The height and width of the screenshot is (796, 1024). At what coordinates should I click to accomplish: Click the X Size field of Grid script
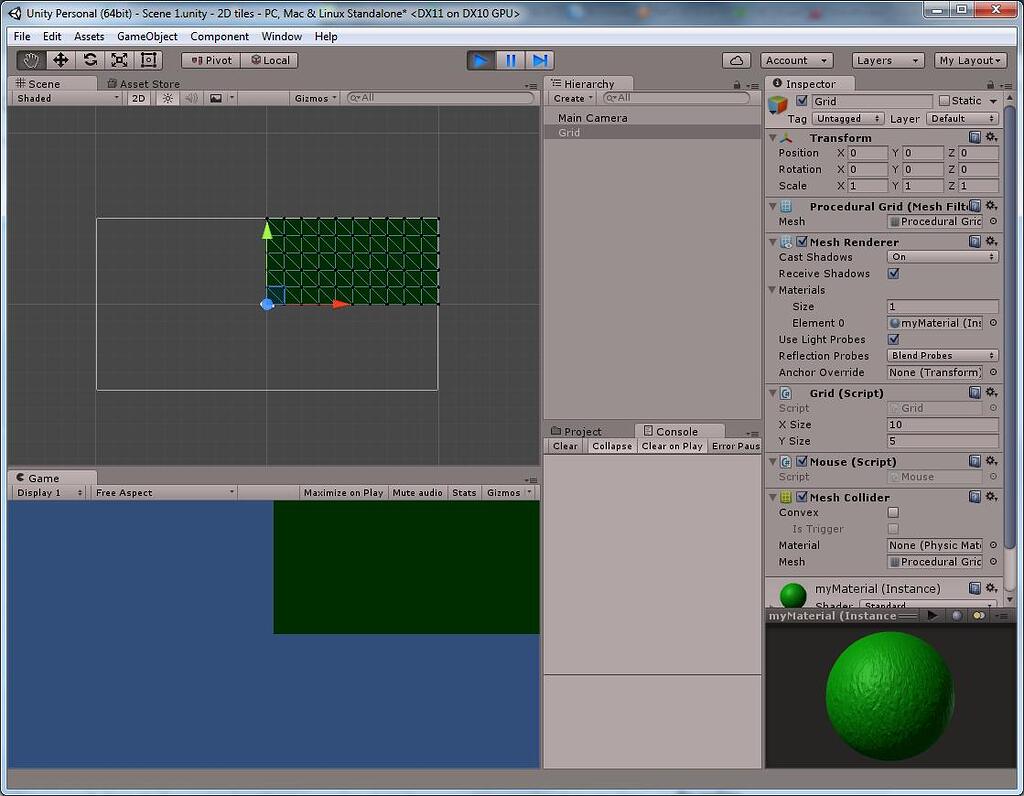point(941,424)
